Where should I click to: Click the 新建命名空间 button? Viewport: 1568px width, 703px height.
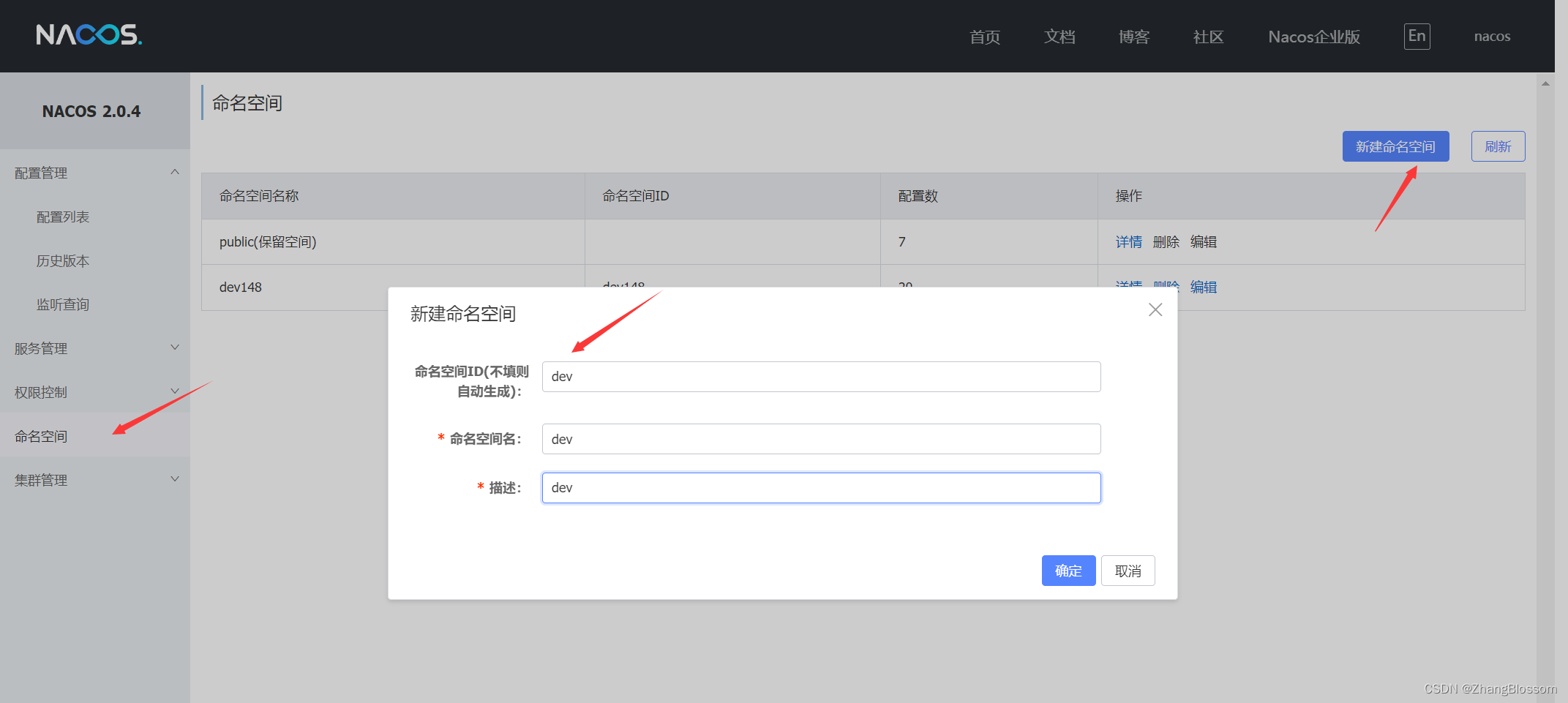point(1395,146)
